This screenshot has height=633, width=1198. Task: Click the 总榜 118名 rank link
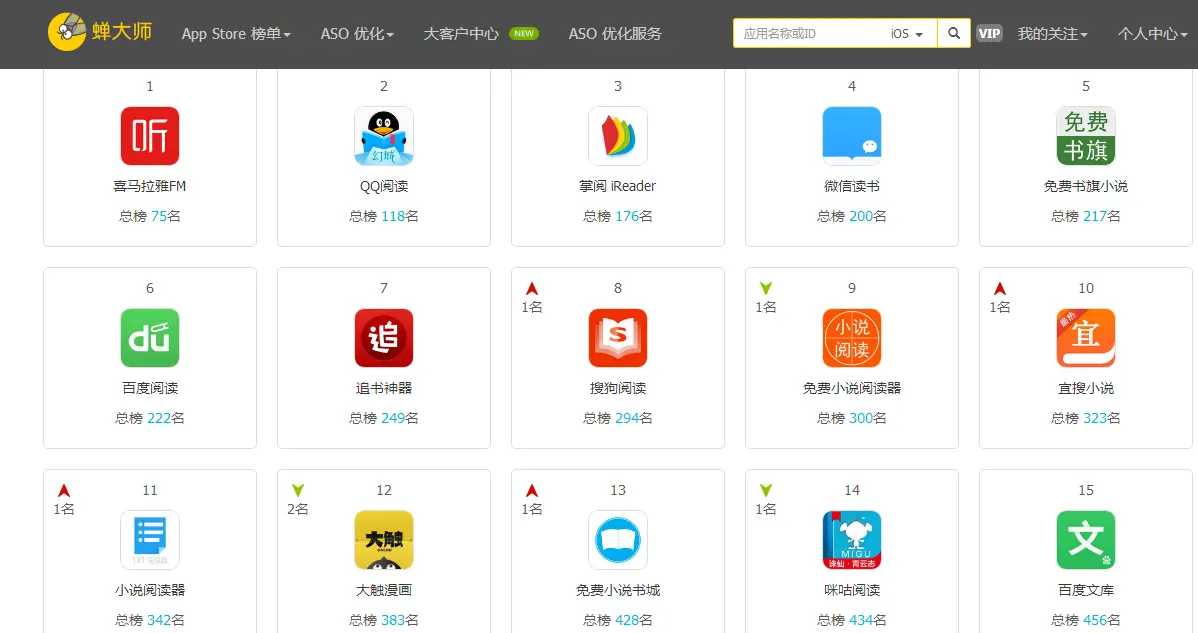(384, 216)
